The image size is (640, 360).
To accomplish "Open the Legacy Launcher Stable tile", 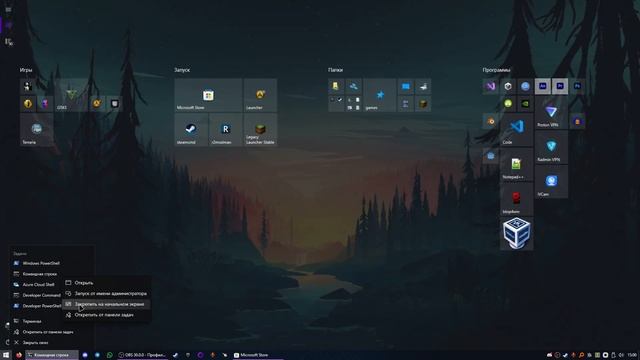I will (260, 130).
